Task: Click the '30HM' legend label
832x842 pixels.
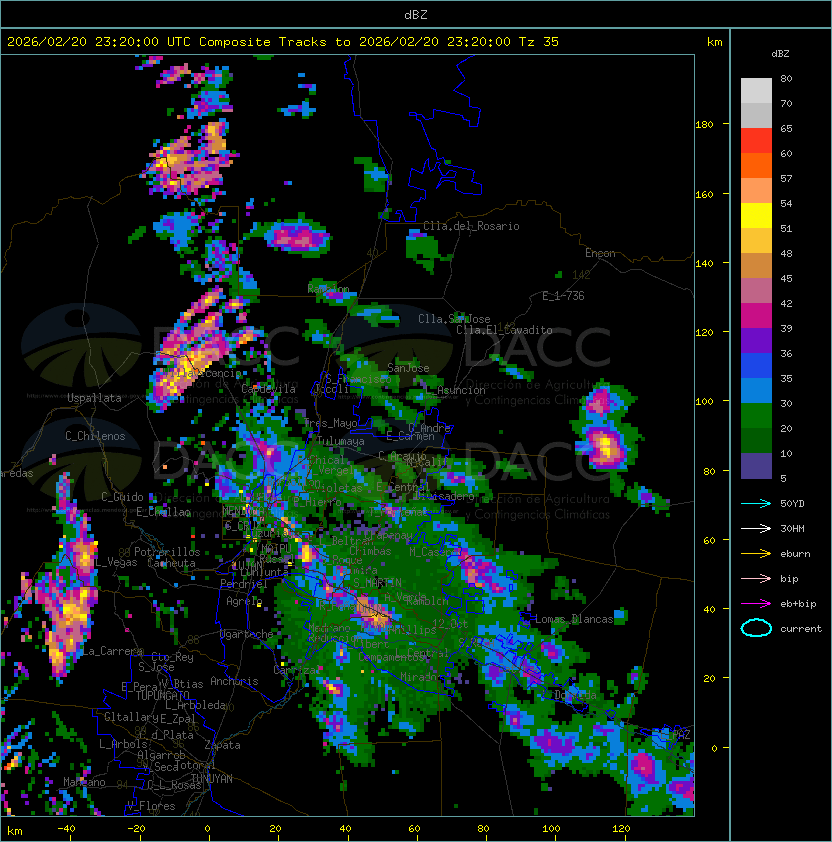Action: tap(792, 529)
